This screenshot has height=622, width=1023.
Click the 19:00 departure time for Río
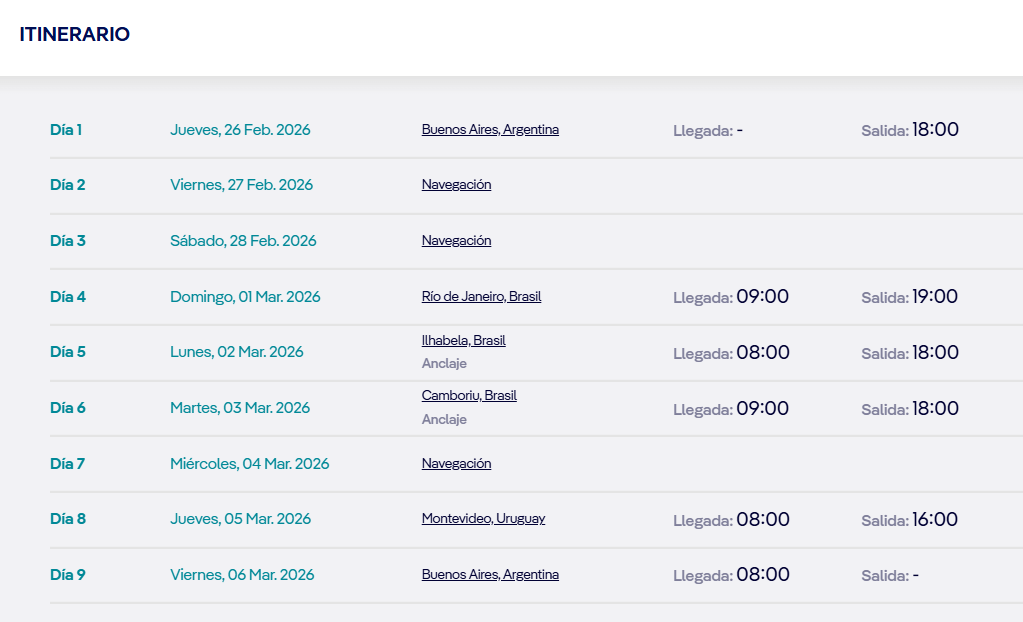pyautogui.click(x=935, y=297)
